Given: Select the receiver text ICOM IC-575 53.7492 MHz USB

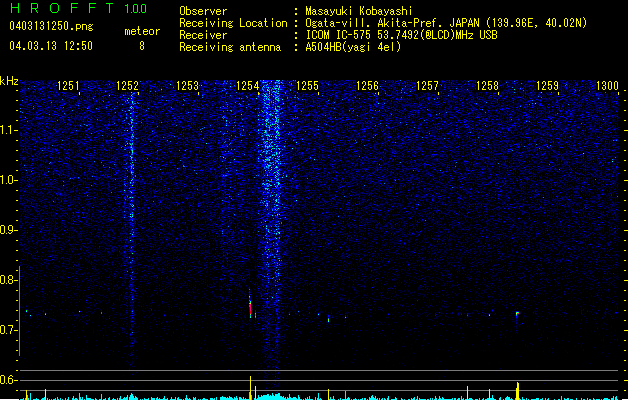Looking at the screenshot, I should point(401,35).
